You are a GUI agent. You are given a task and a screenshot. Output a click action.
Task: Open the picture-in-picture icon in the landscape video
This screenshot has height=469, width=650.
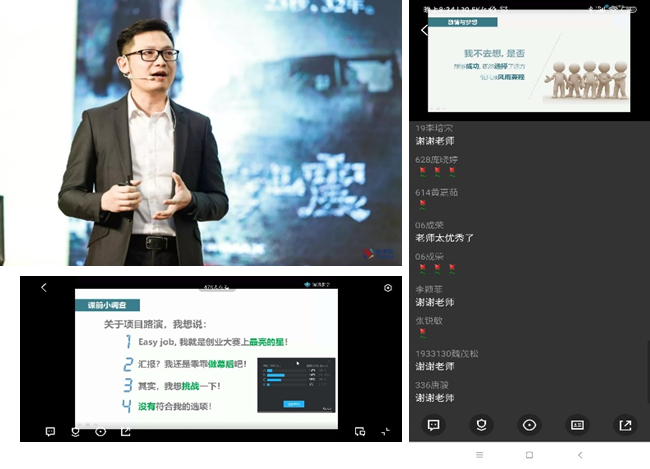pos(360,431)
